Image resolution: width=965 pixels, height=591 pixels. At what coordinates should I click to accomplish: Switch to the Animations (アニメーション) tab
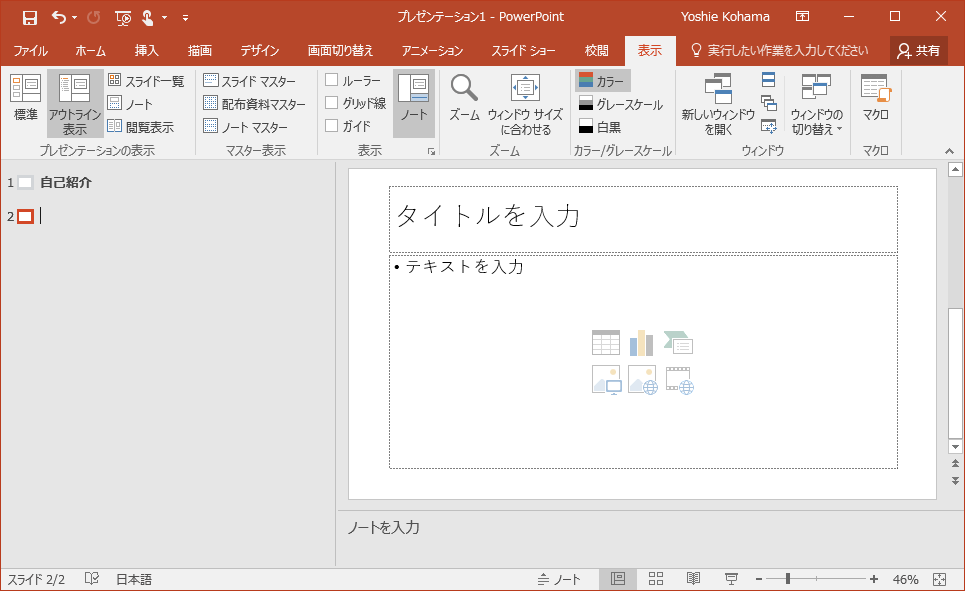coord(432,50)
